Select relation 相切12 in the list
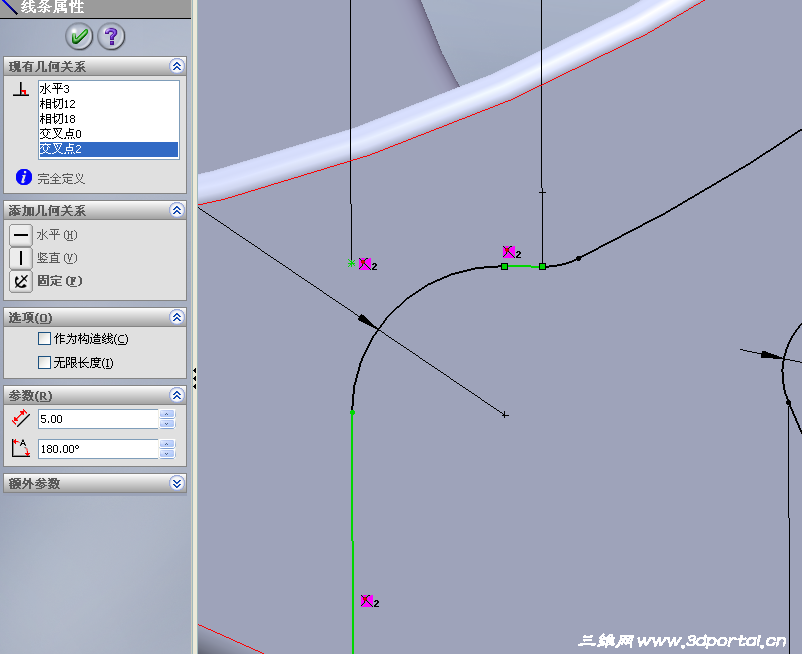The width and height of the screenshot is (802, 654). coord(108,104)
